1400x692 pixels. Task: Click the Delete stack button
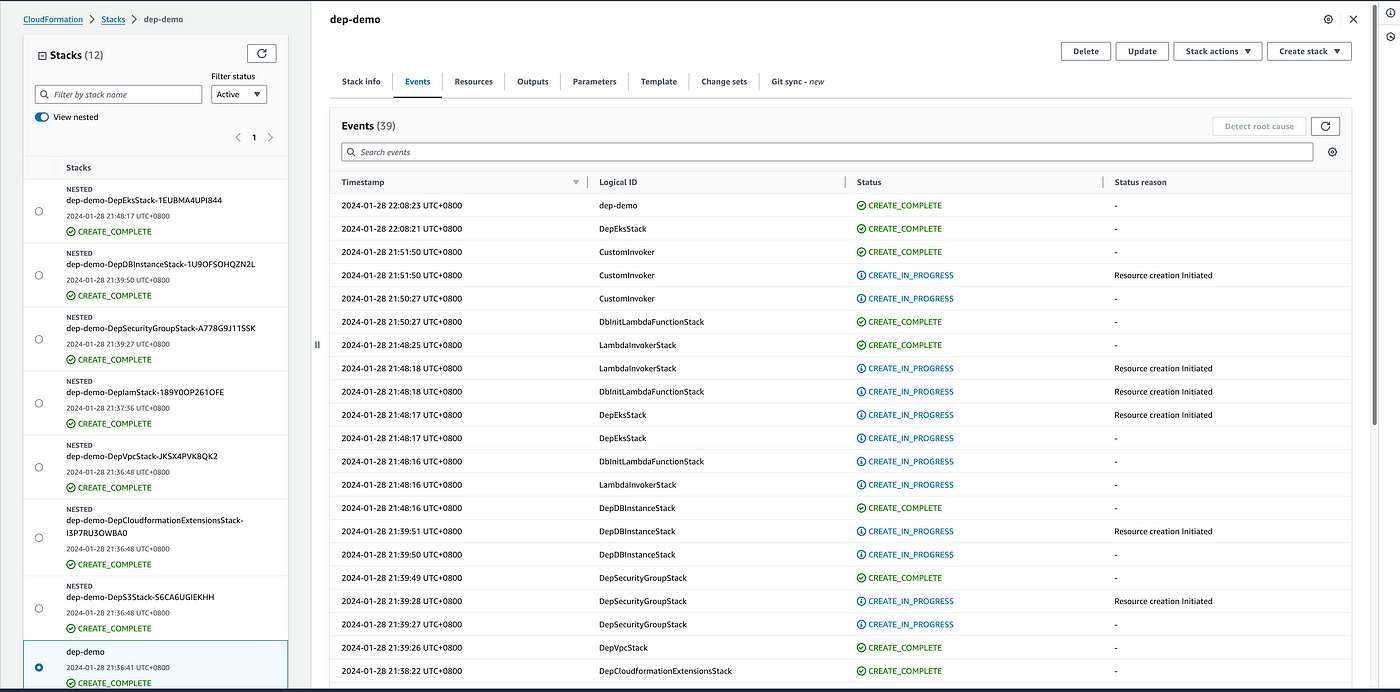pos(1085,51)
